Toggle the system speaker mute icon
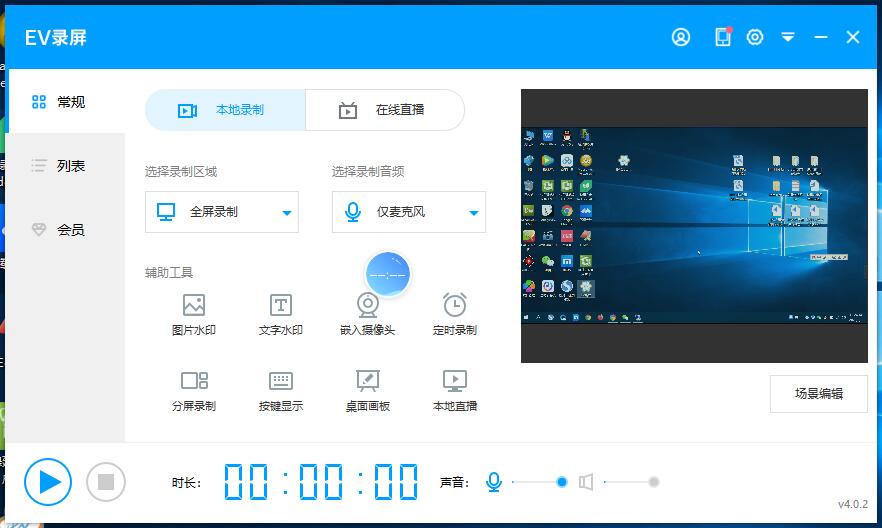882x528 pixels. point(586,482)
